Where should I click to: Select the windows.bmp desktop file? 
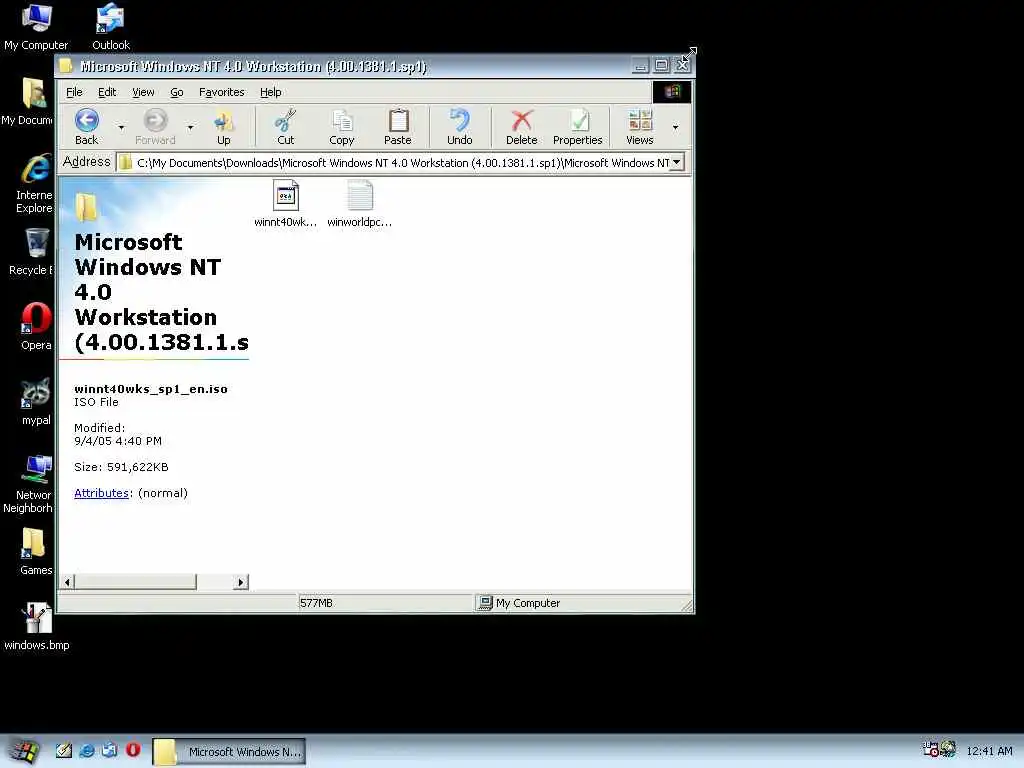(x=37, y=627)
